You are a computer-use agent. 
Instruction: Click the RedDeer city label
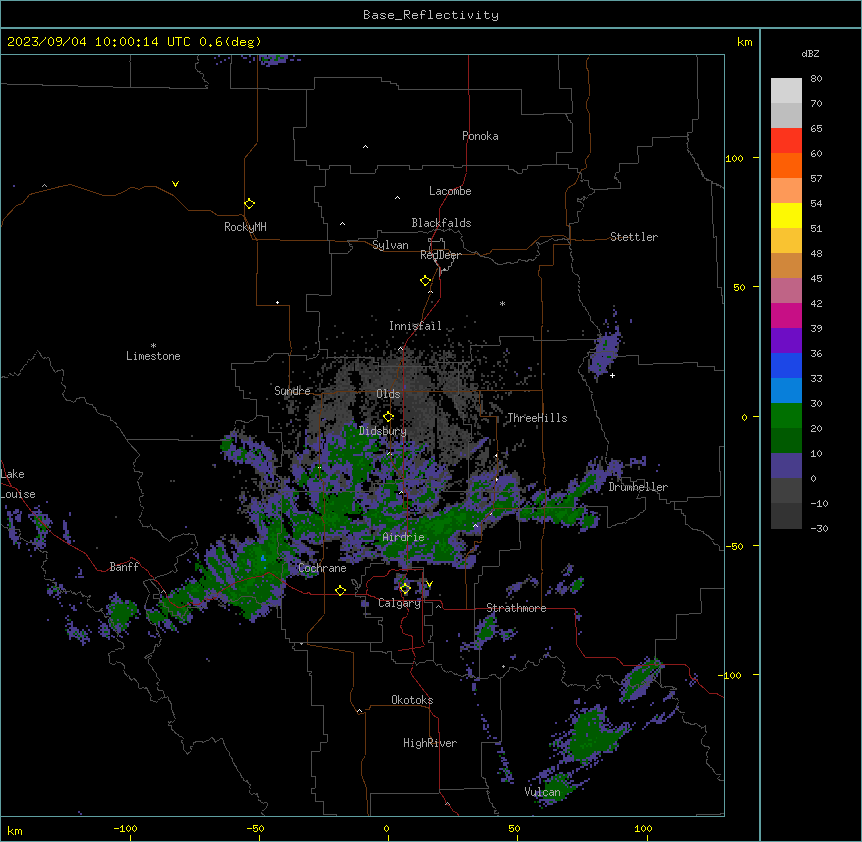pos(440,255)
